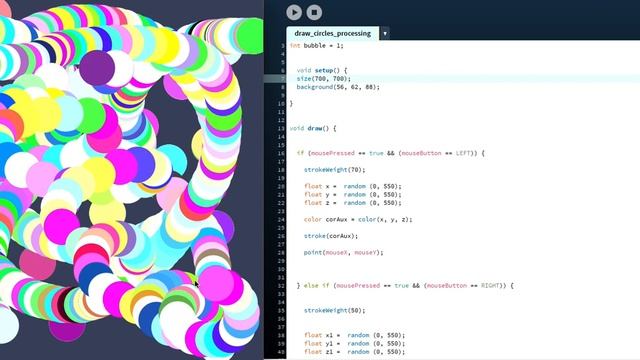Viewport: 640px width, 360px height.
Task: Click the 'stroke(corAux);' line
Action: (331, 236)
